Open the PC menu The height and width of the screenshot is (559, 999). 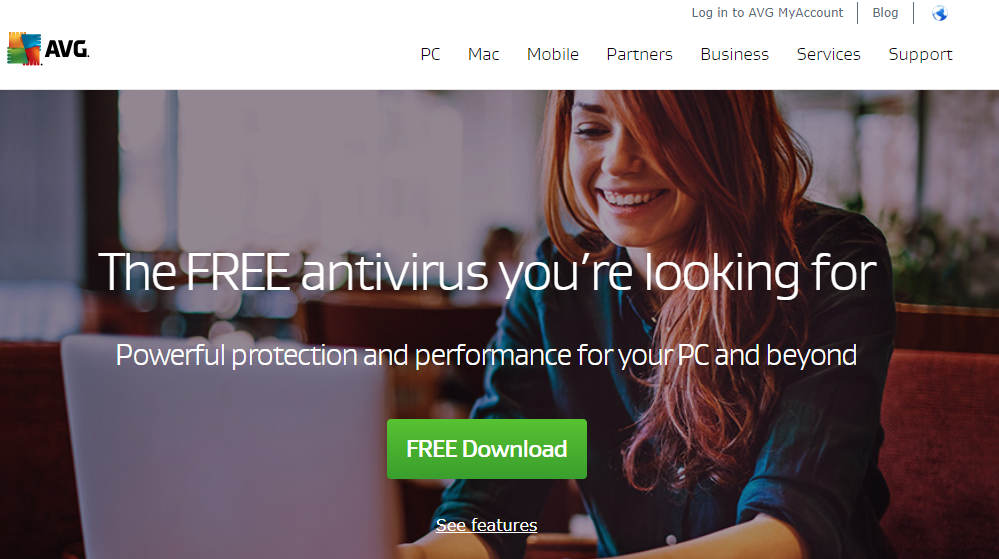point(430,54)
